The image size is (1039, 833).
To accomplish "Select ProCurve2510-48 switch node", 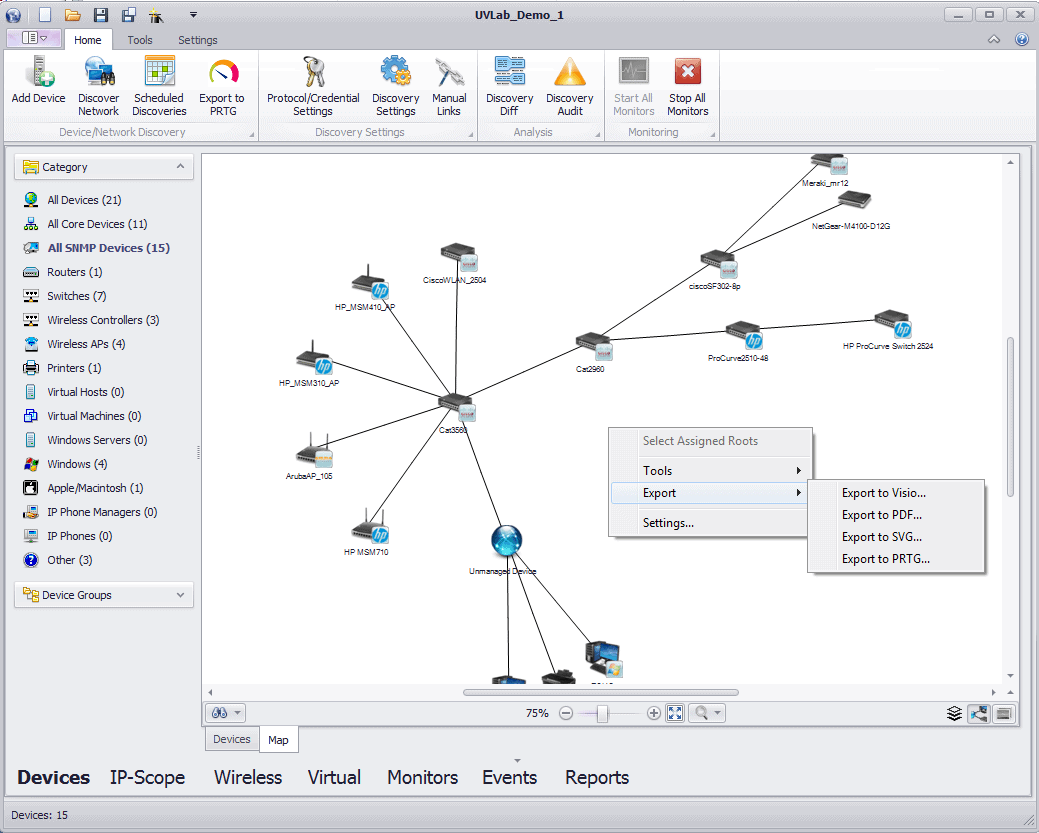I will tap(743, 335).
